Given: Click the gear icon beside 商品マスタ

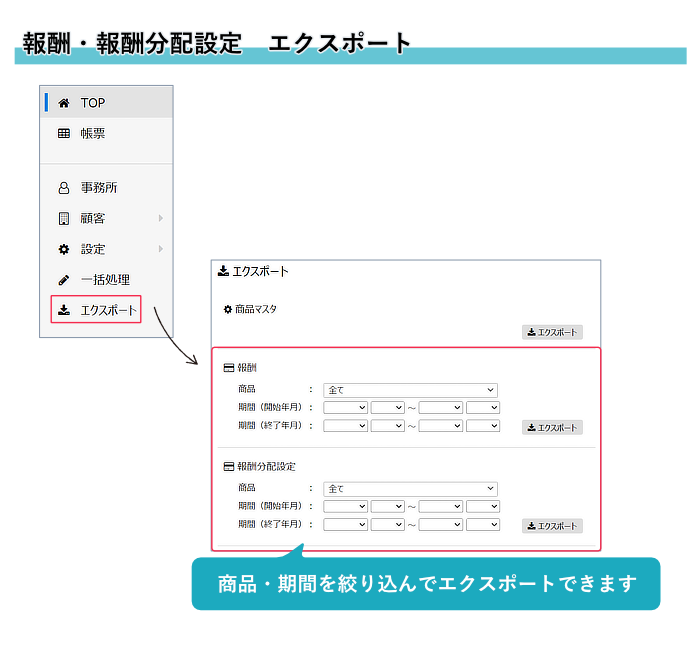Looking at the screenshot, I should [x=227, y=310].
